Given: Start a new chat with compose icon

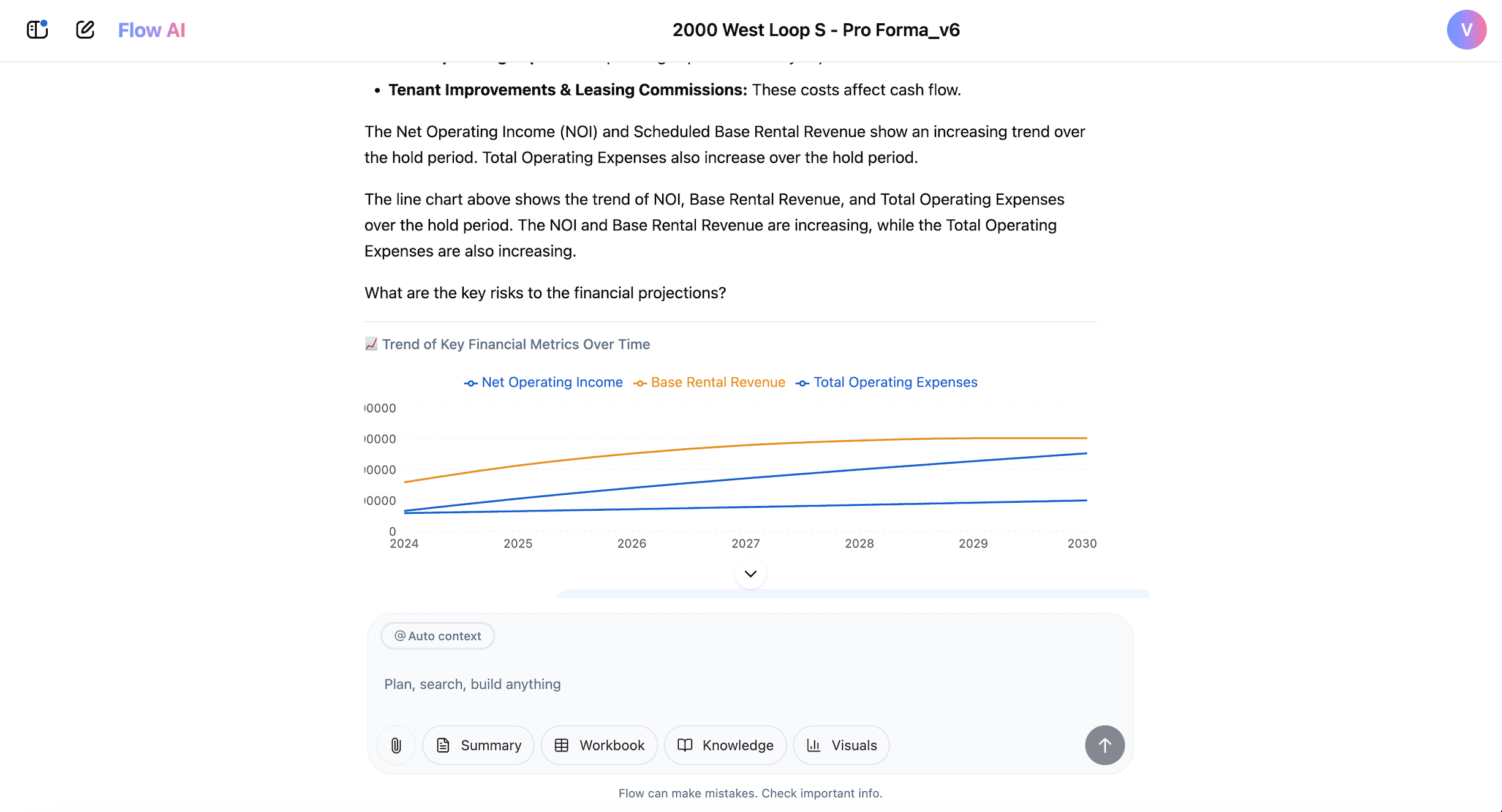Looking at the screenshot, I should (85, 29).
